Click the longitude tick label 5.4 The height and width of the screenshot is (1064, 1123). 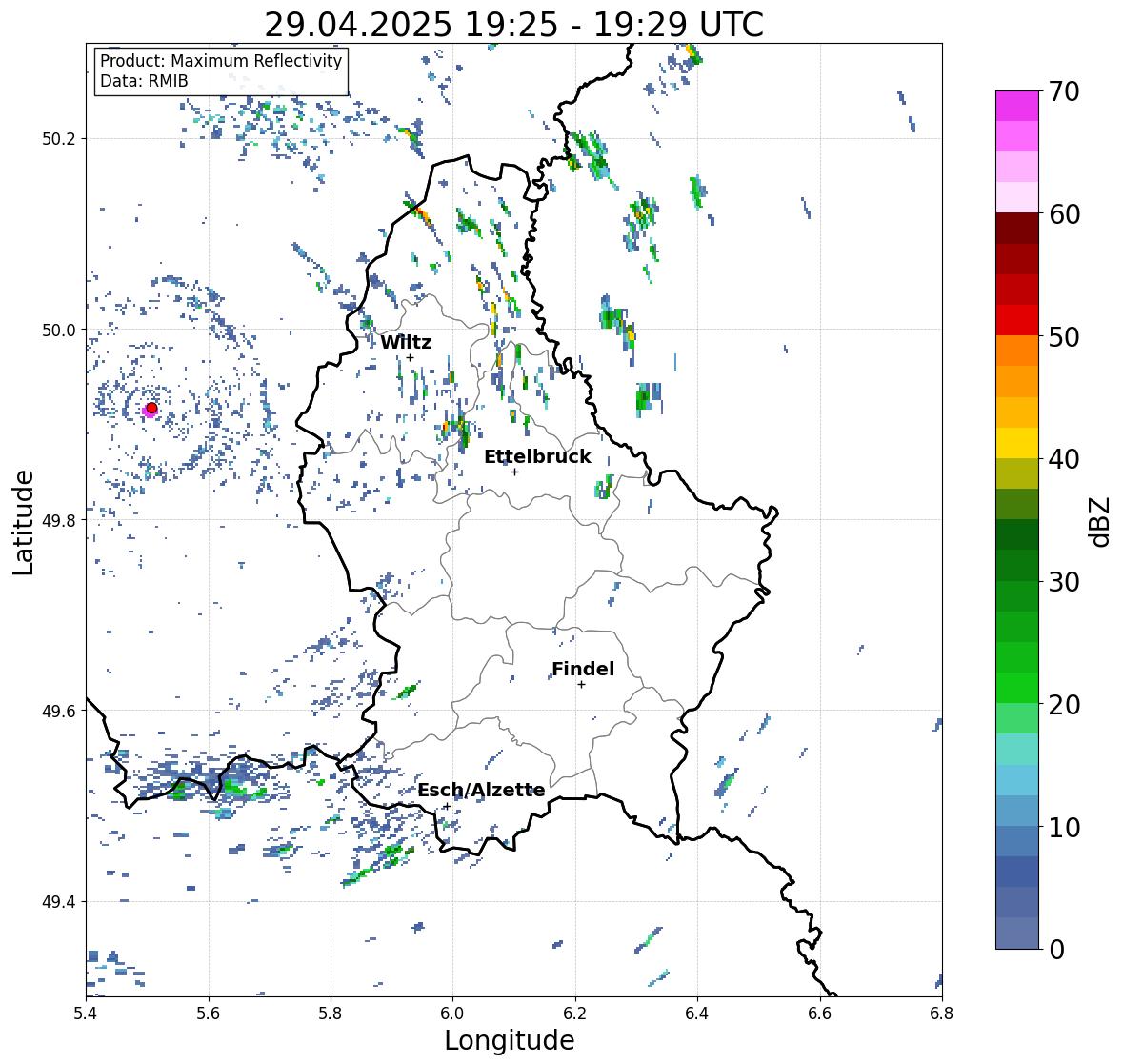pyautogui.click(x=86, y=1013)
